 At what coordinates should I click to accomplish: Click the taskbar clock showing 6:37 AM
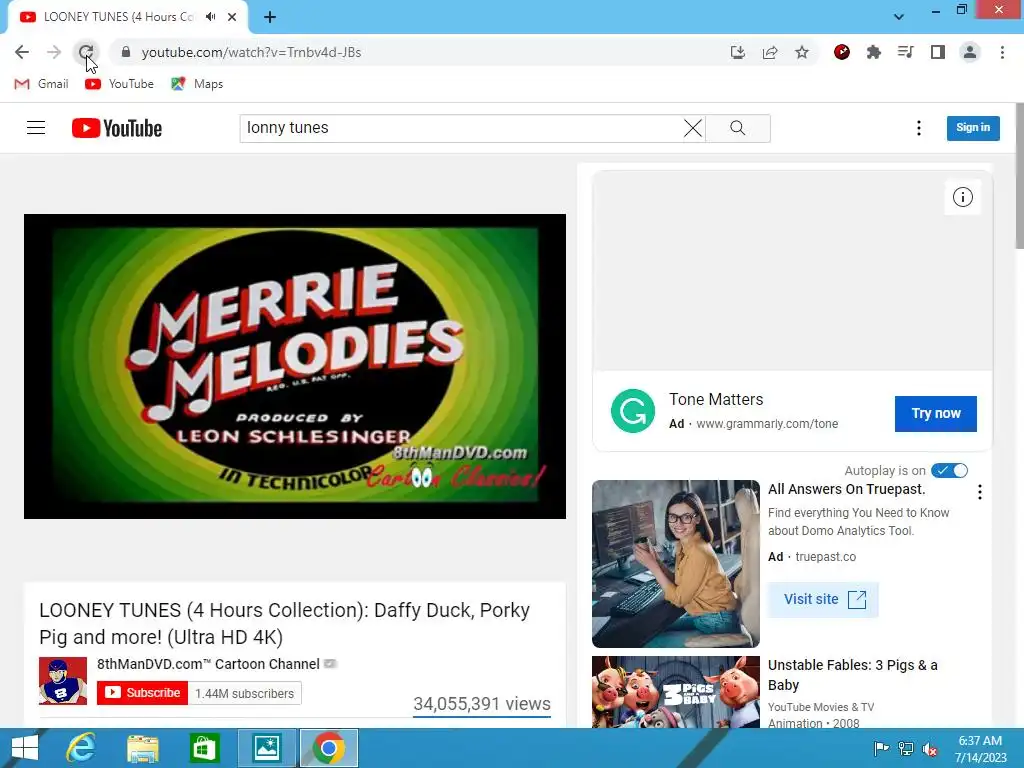[x=980, y=749]
